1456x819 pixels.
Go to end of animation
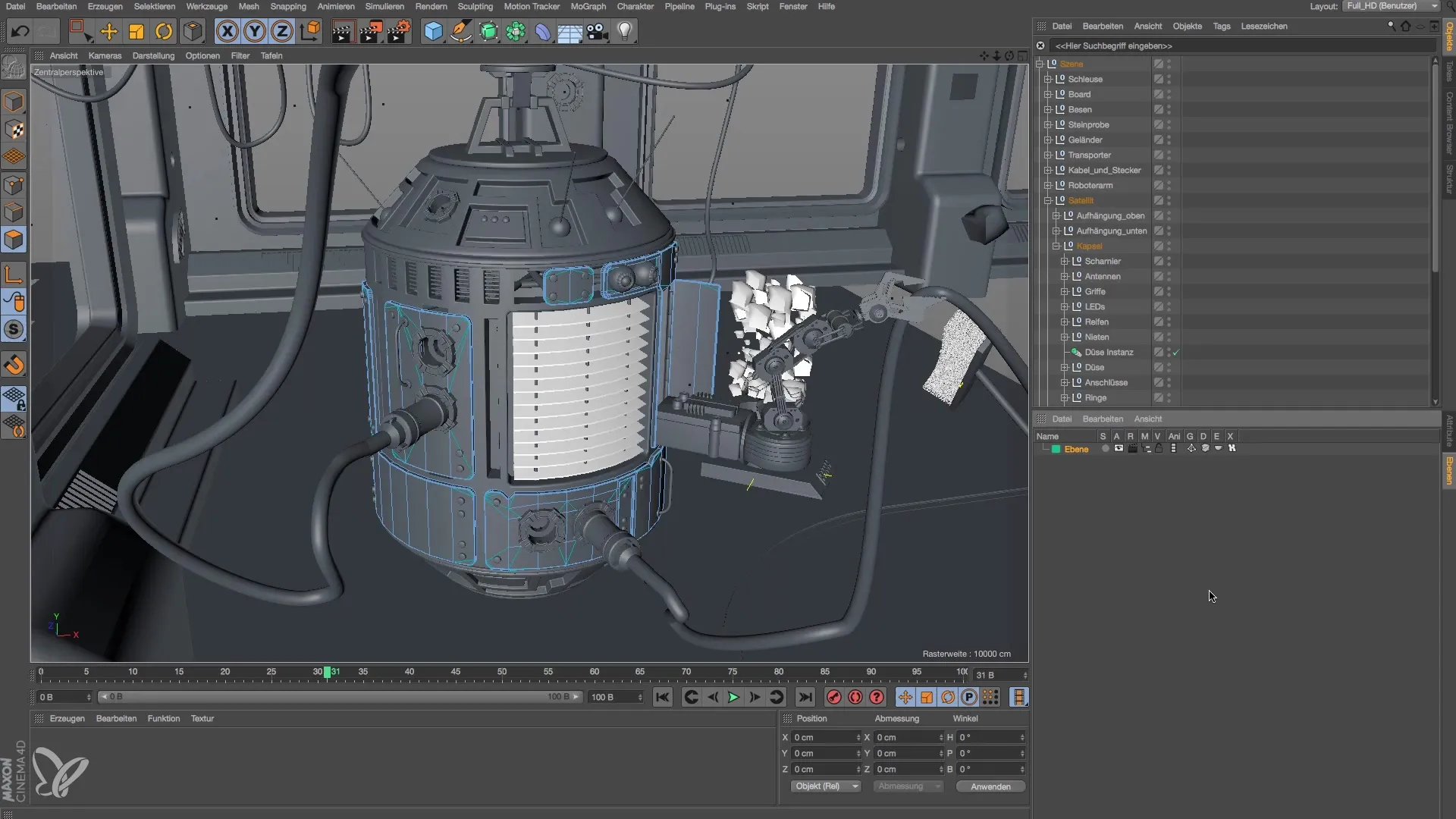pos(805,697)
